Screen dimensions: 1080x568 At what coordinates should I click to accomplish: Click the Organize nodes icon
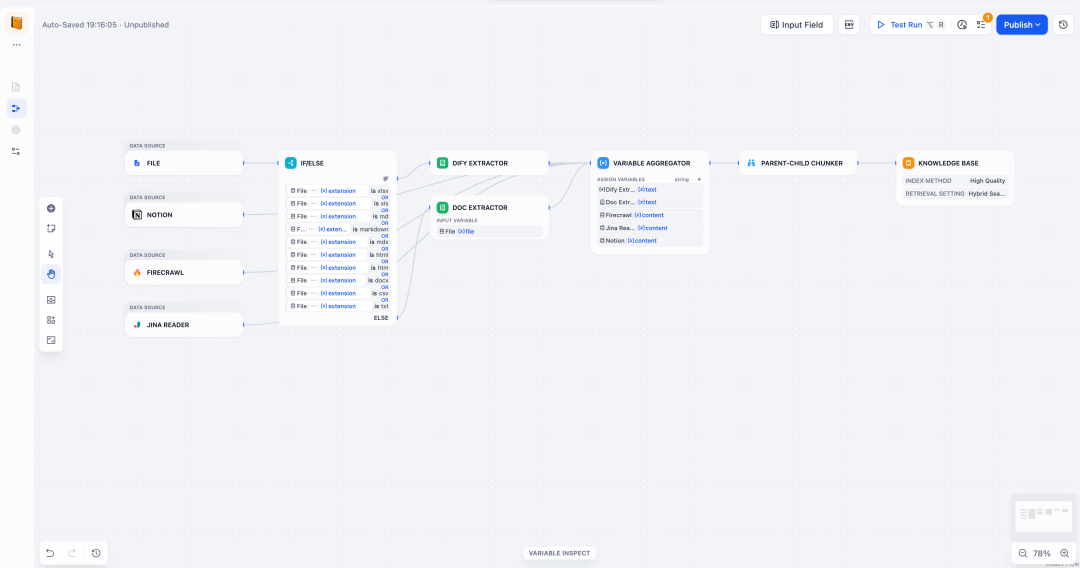pyautogui.click(x=51, y=320)
